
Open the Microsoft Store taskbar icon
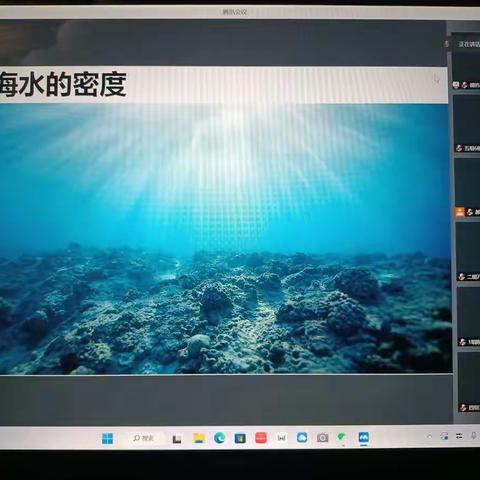240,438
